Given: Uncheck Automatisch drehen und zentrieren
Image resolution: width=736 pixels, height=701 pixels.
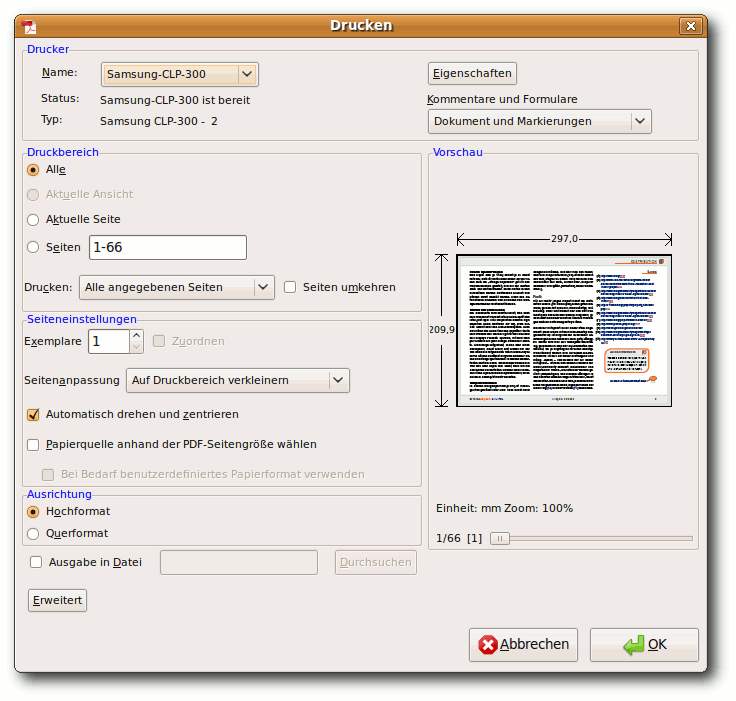Looking at the screenshot, I should point(33,414).
